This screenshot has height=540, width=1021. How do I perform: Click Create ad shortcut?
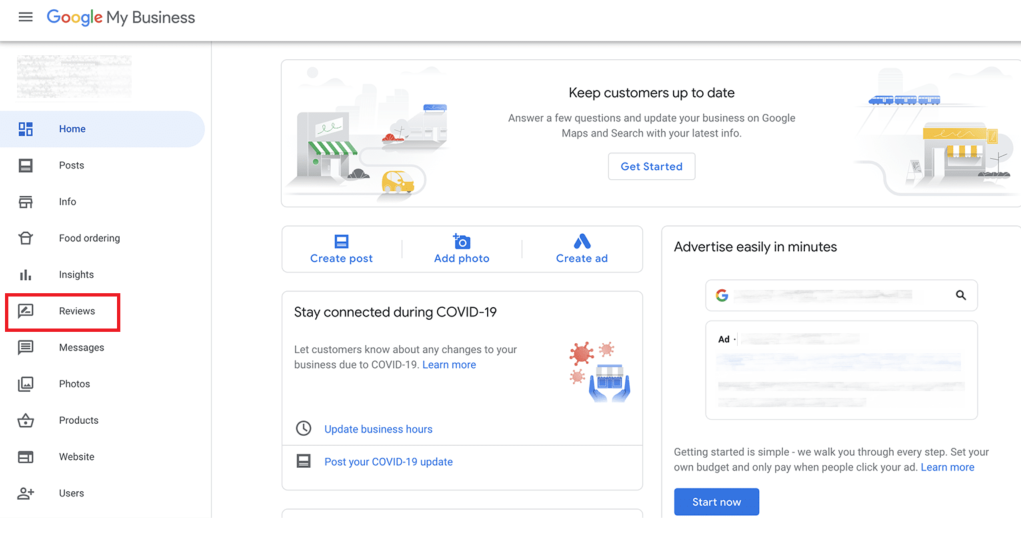581,249
